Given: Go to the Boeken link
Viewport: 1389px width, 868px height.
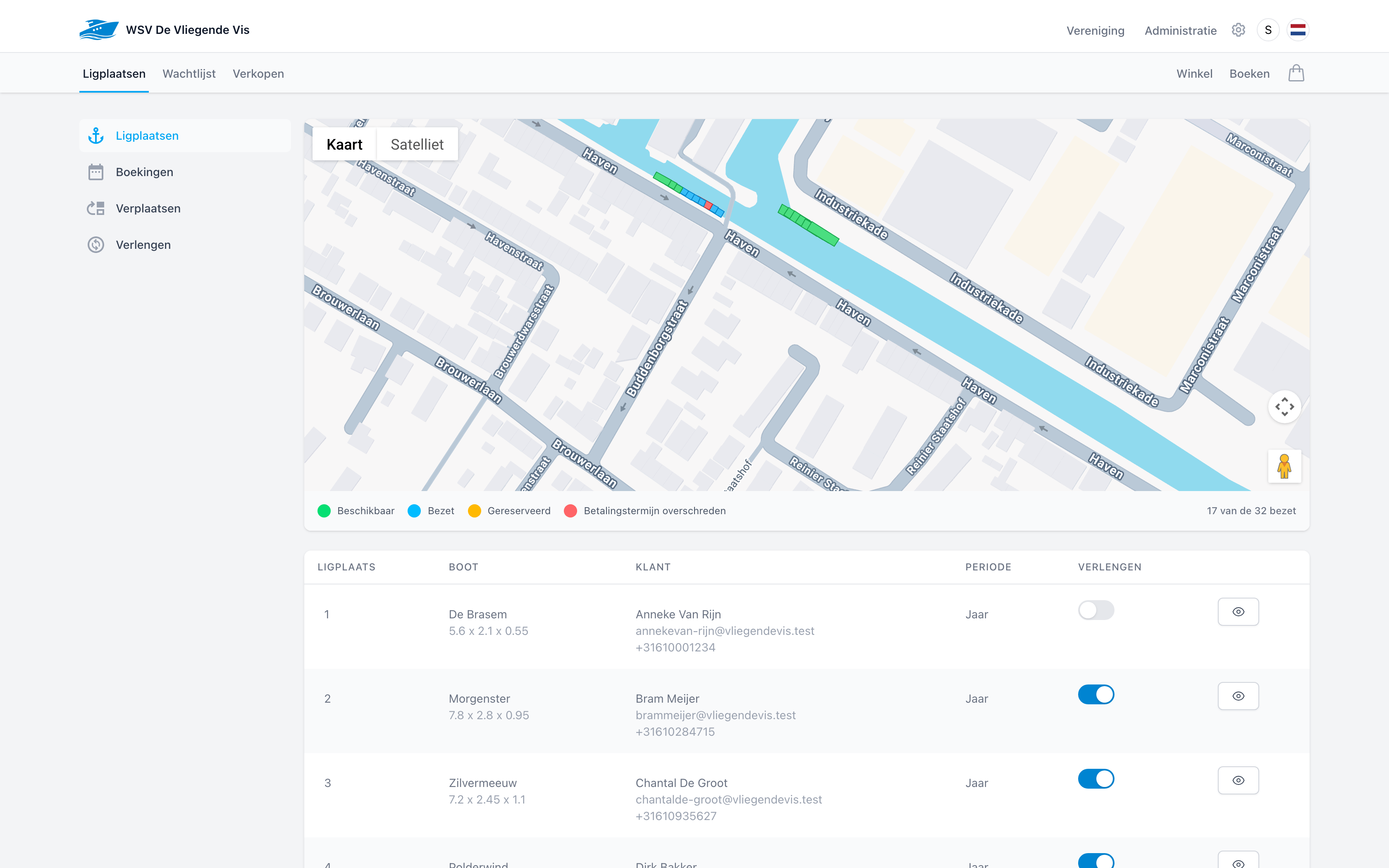Looking at the screenshot, I should coord(1250,74).
